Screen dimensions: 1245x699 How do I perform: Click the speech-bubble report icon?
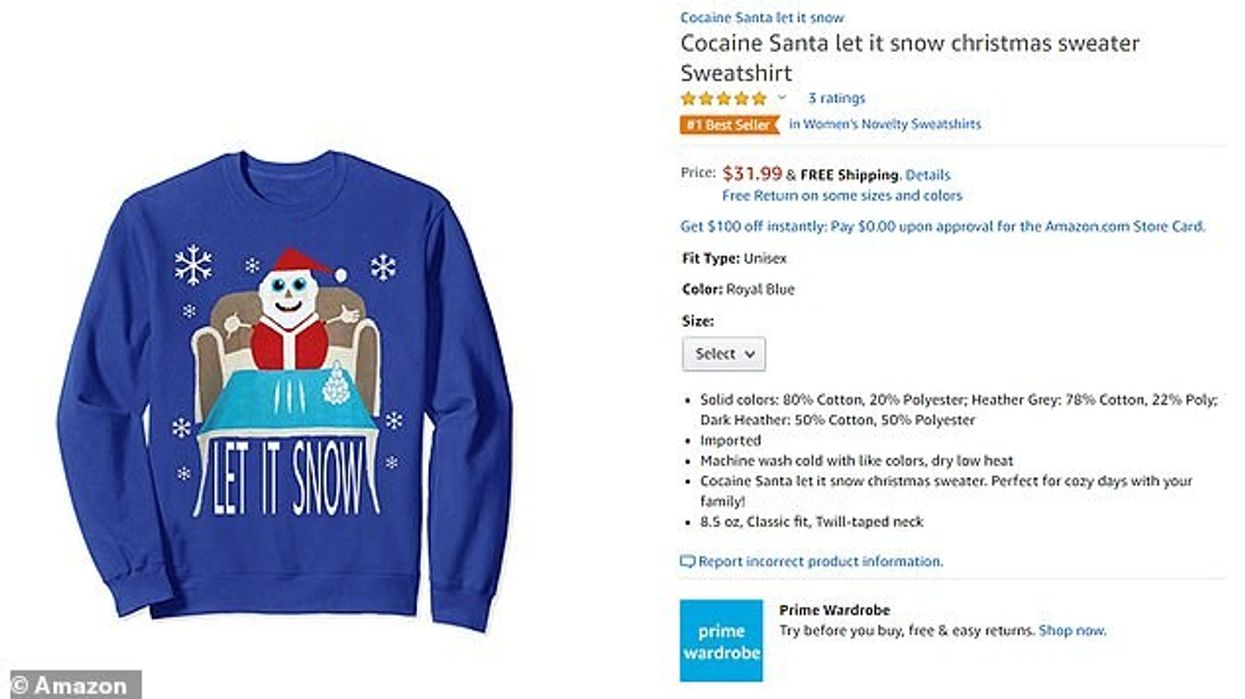687,562
